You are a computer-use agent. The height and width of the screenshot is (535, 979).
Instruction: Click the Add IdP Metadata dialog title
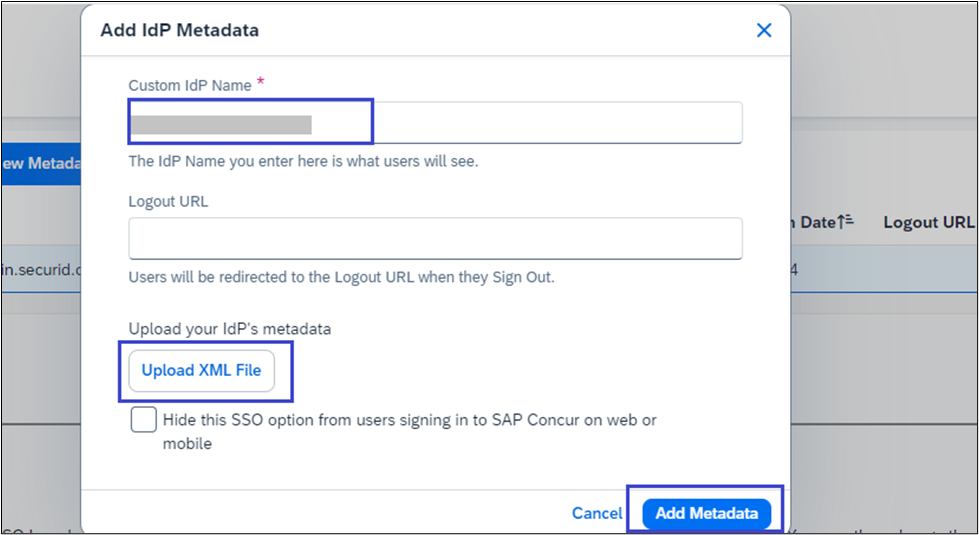pos(179,30)
